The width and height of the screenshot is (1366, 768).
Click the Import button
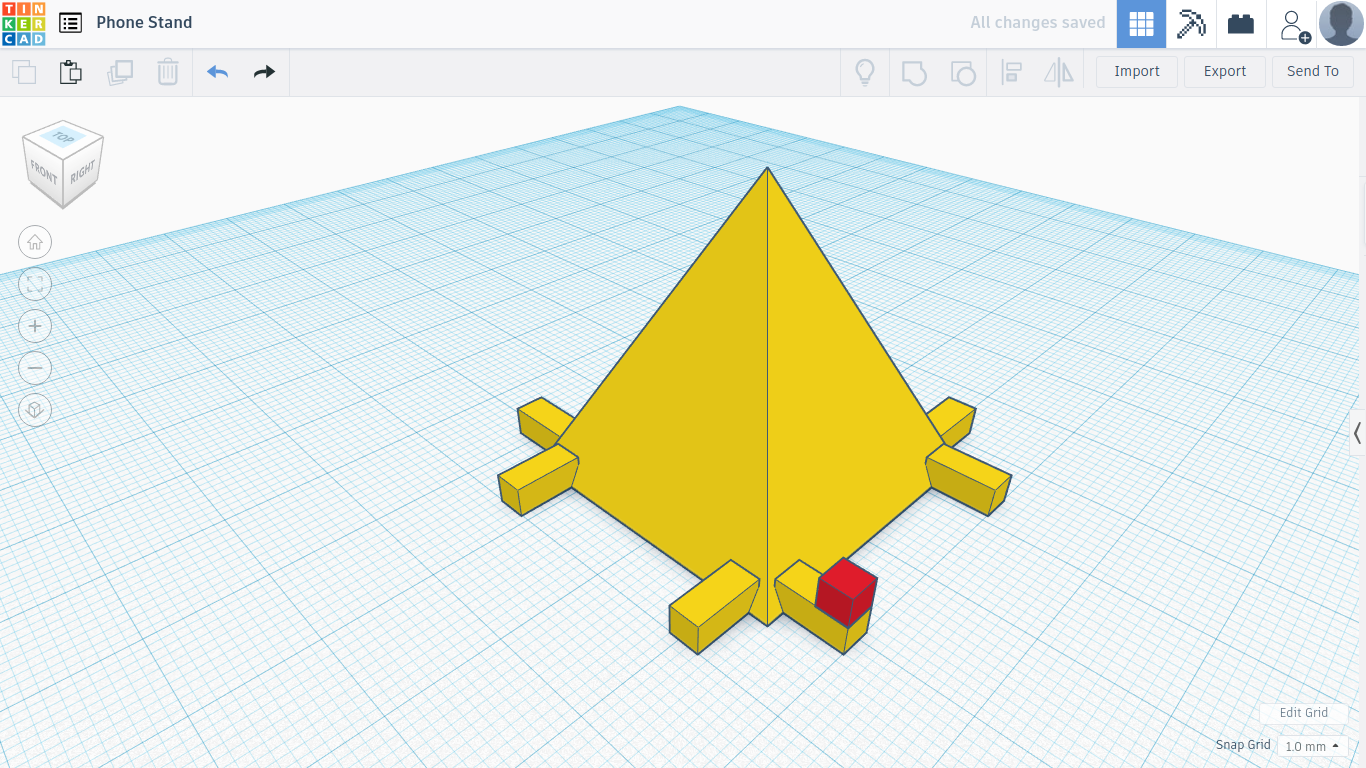click(x=1137, y=71)
